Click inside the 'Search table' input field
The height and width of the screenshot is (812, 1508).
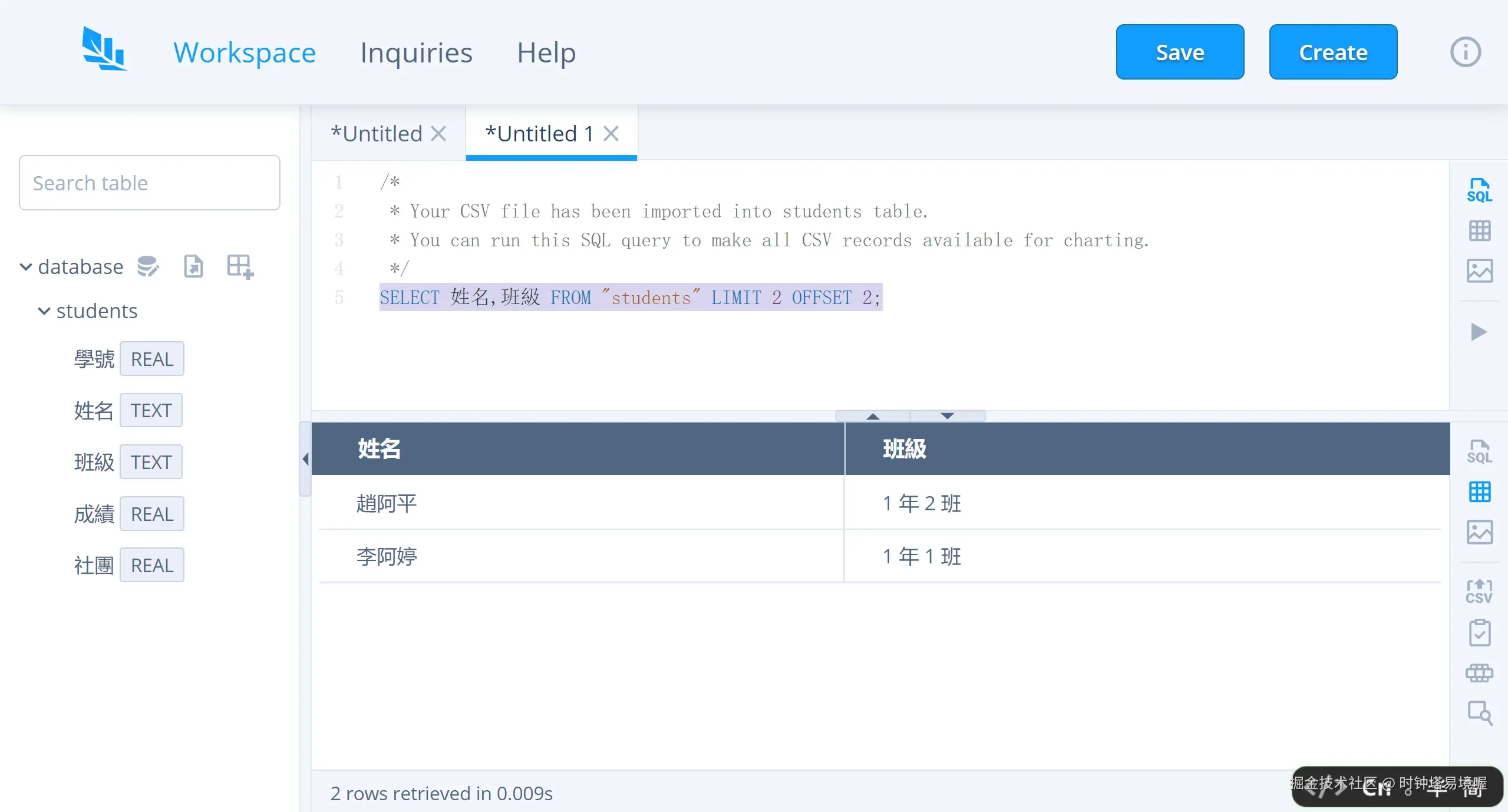tap(149, 183)
